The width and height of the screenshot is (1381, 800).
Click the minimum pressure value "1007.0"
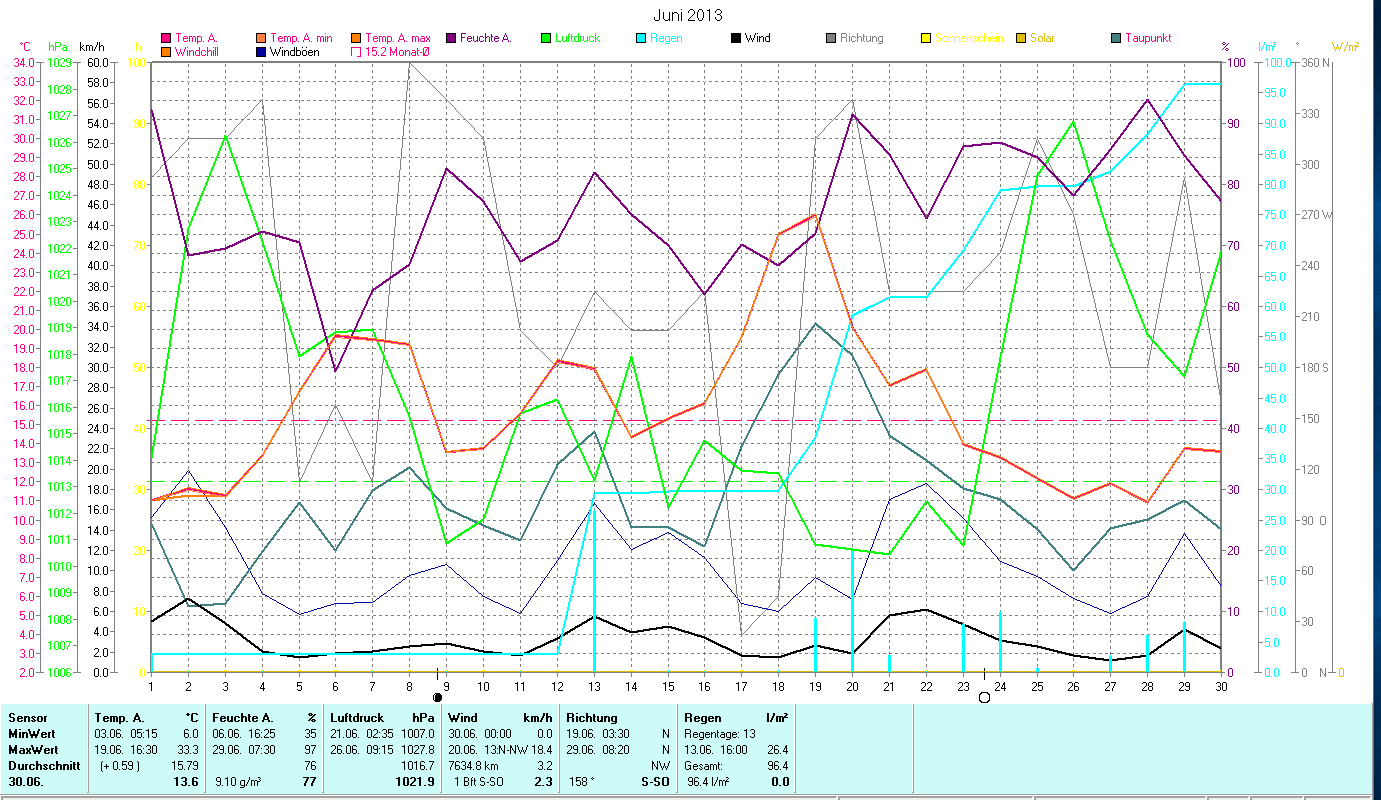pyautogui.click(x=418, y=733)
